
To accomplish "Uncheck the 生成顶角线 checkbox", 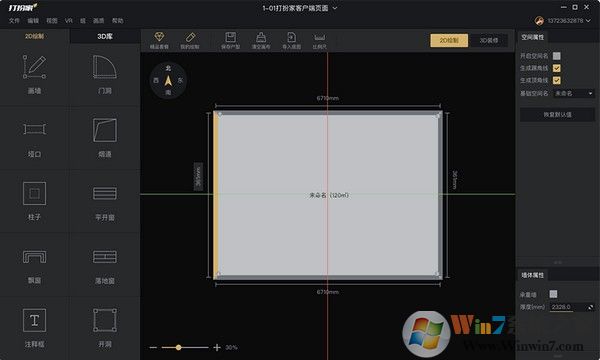I will (x=557, y=80).
